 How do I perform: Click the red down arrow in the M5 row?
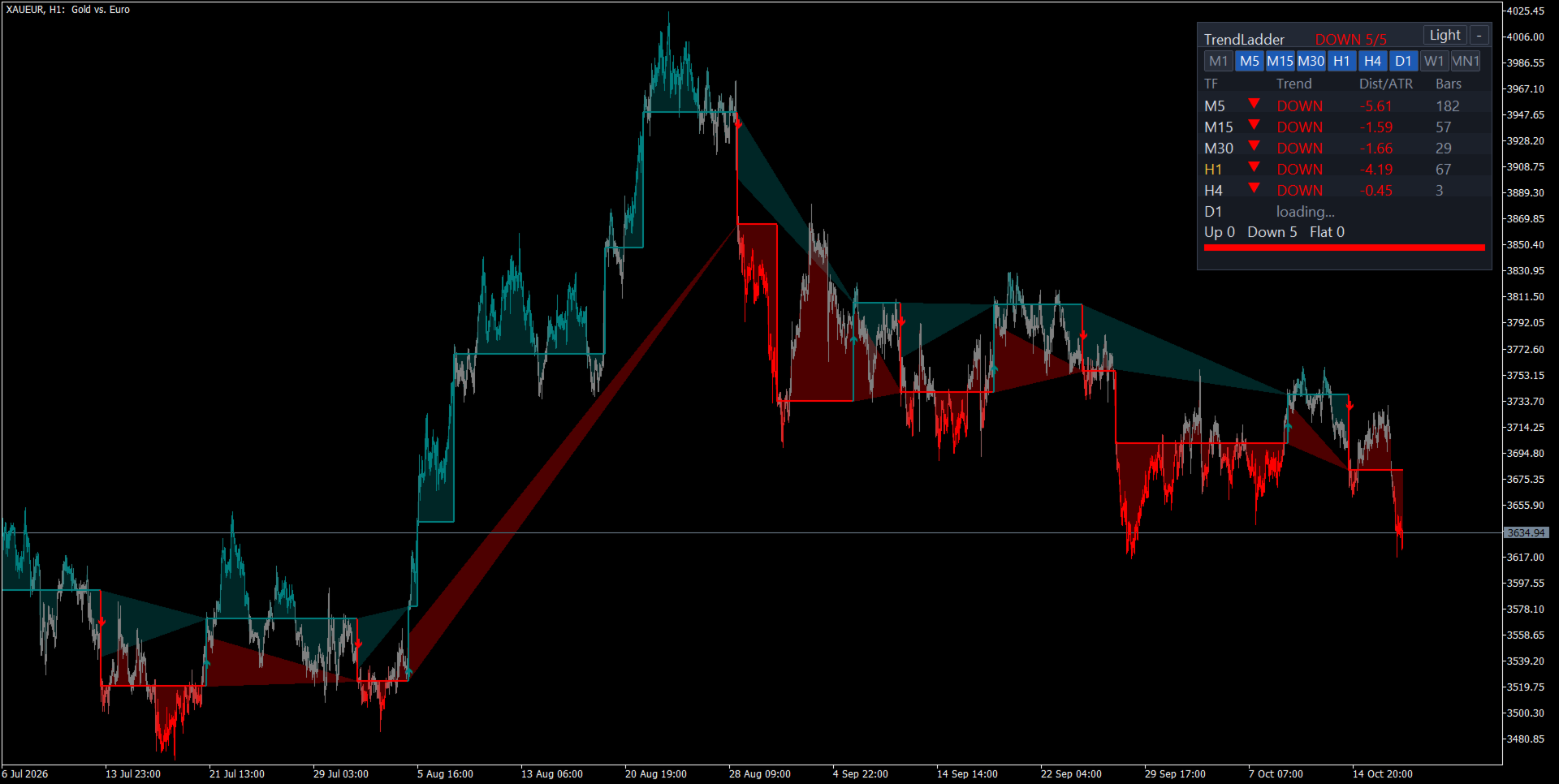[x=1254, y=104]
